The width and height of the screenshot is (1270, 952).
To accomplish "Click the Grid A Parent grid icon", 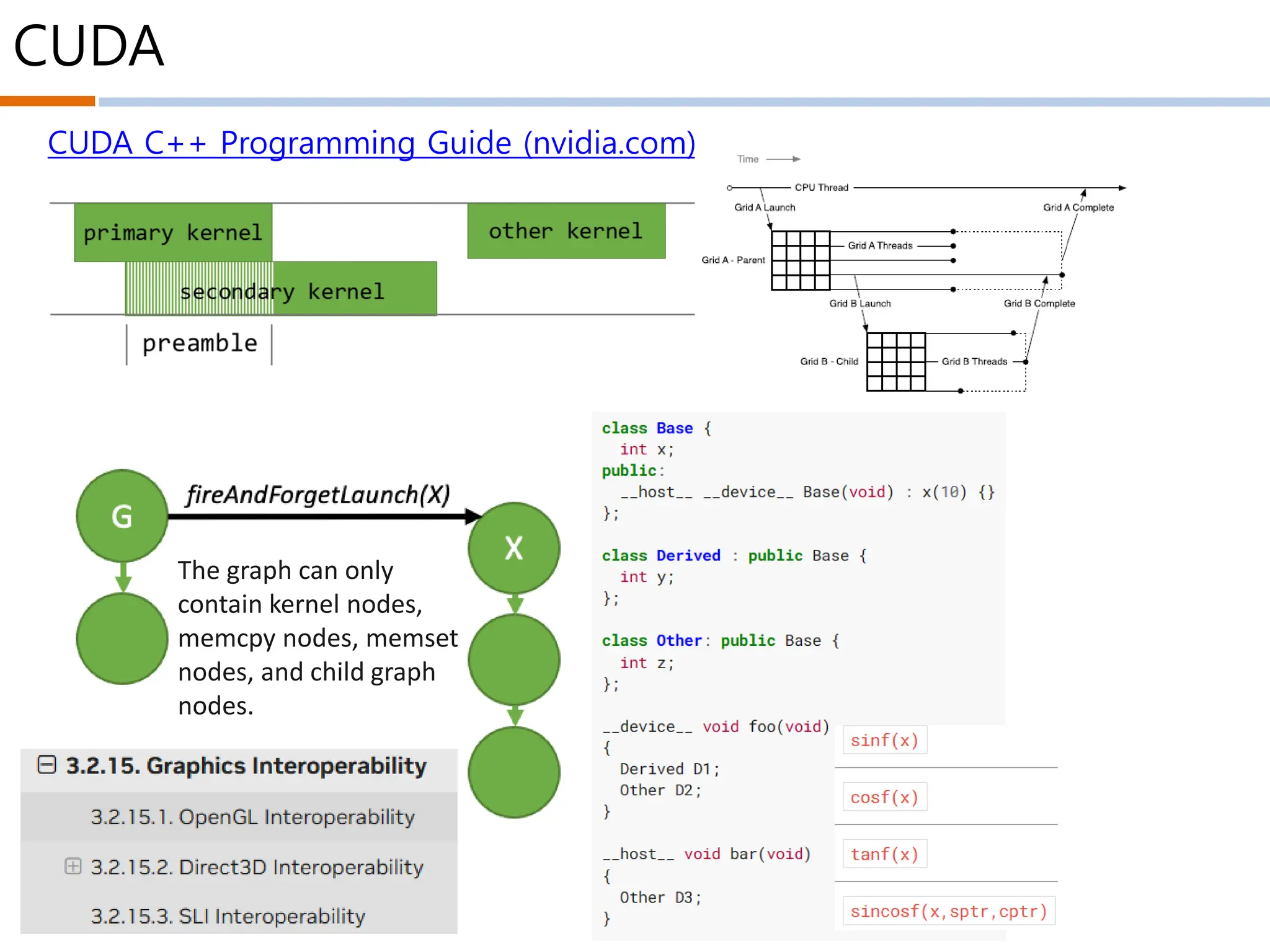I will pyautogui.click(x=801, y=260).
